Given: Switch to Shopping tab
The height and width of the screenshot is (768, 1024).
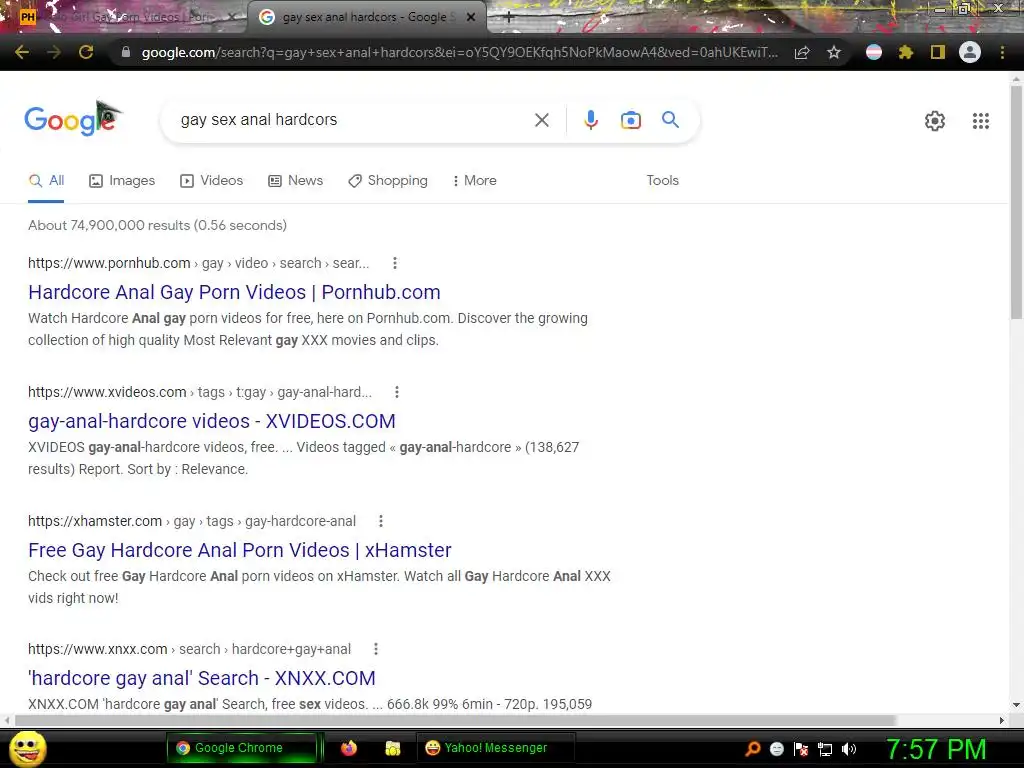Looking at the screenshot, I should pos(388,181).
